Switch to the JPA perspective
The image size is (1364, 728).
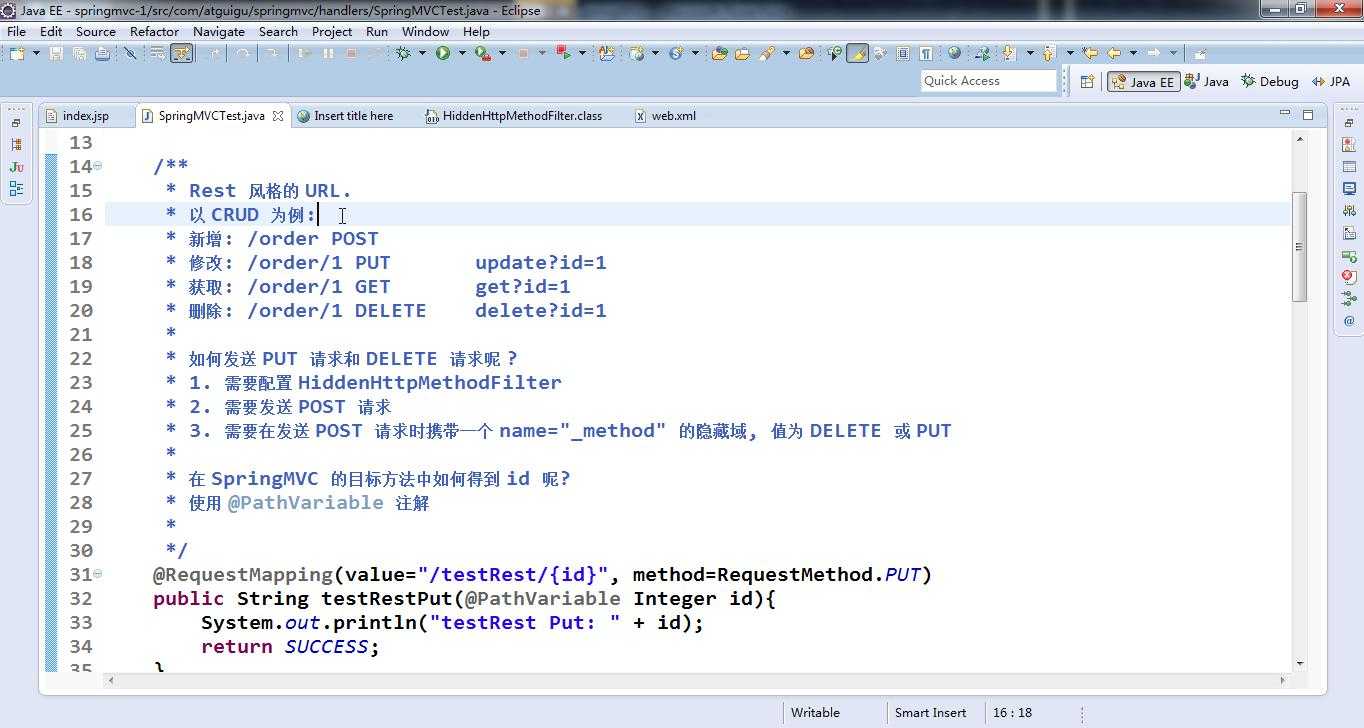(1330, 82)
